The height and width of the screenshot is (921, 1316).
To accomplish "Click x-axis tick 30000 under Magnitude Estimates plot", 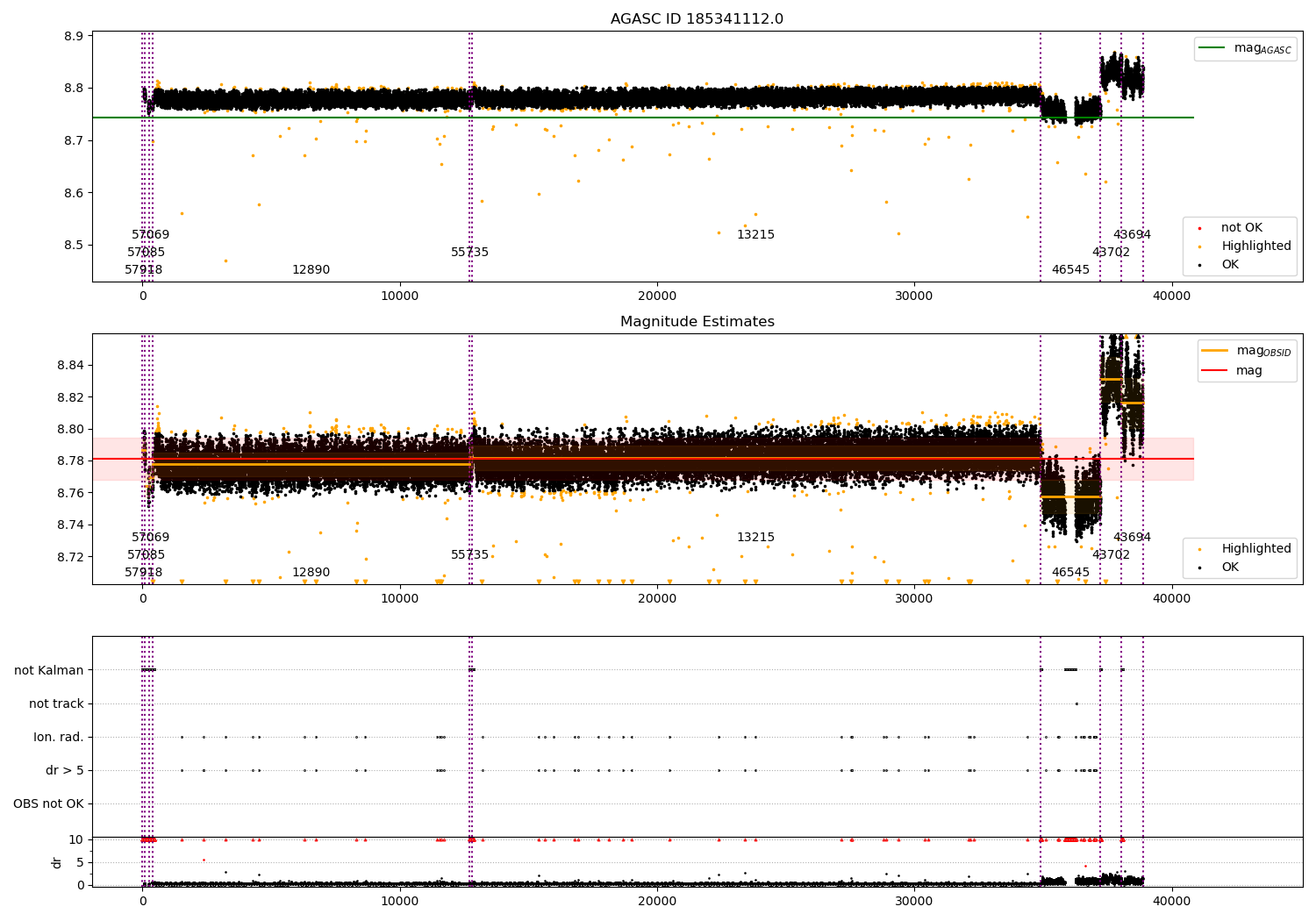I will click(x=914, y=599).
